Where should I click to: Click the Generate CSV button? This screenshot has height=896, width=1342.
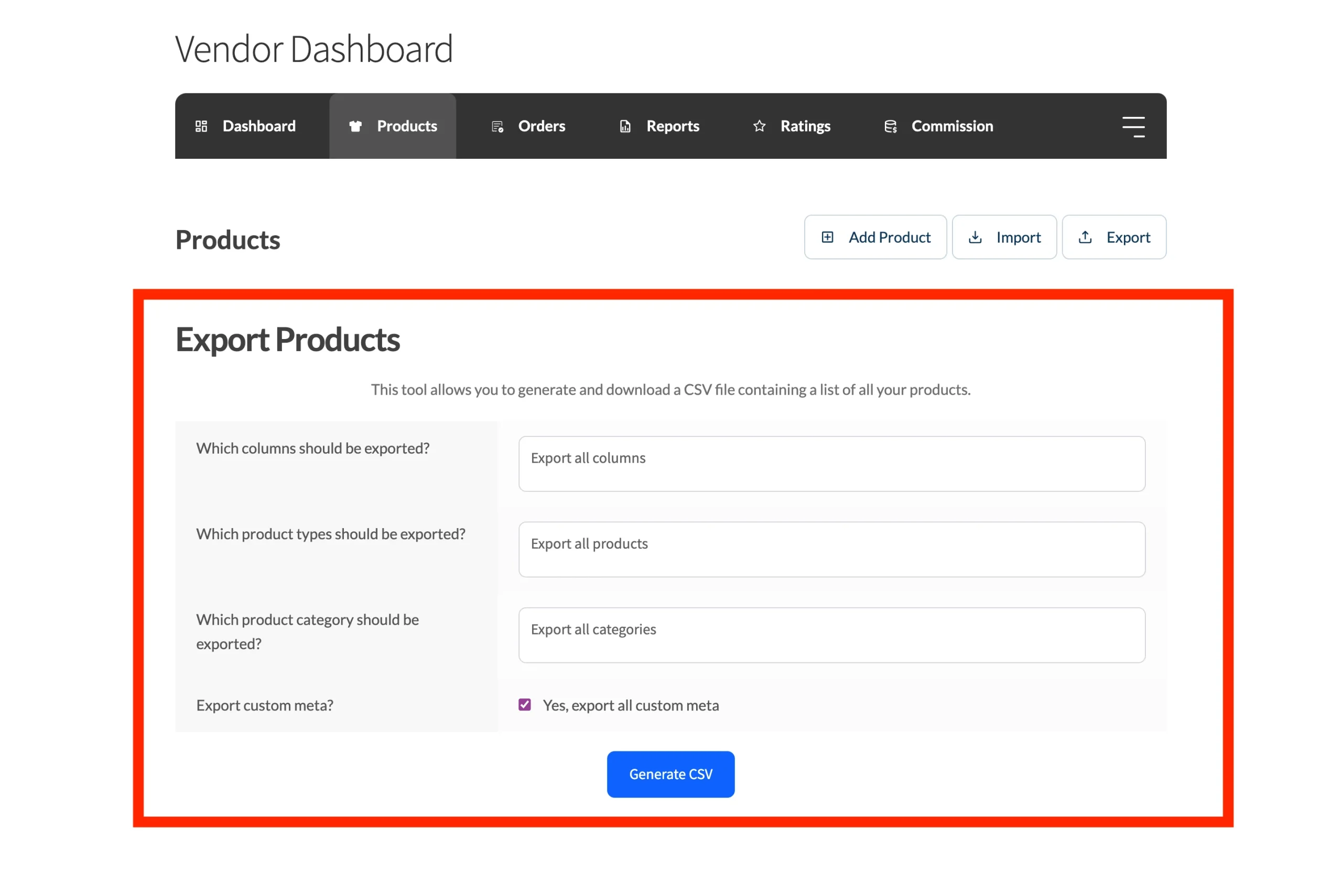pyautogui.click(x=670, y=774)
